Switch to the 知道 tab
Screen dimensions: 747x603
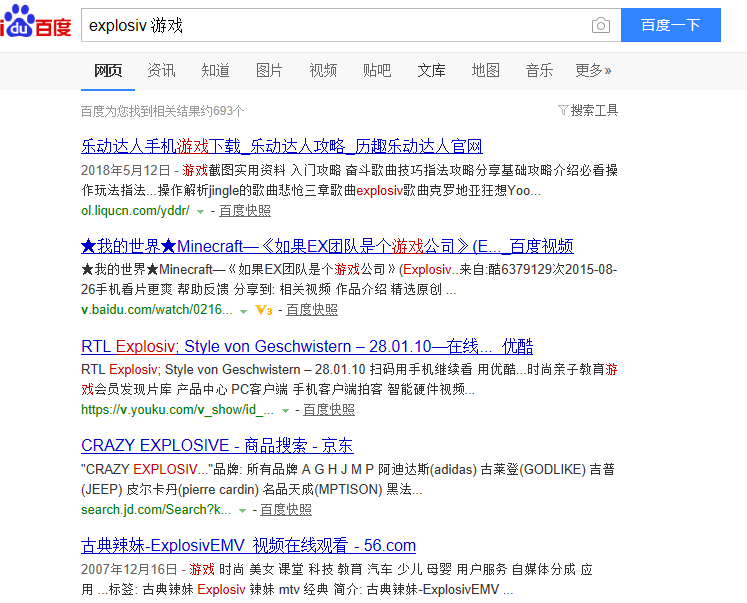point(215,70)
